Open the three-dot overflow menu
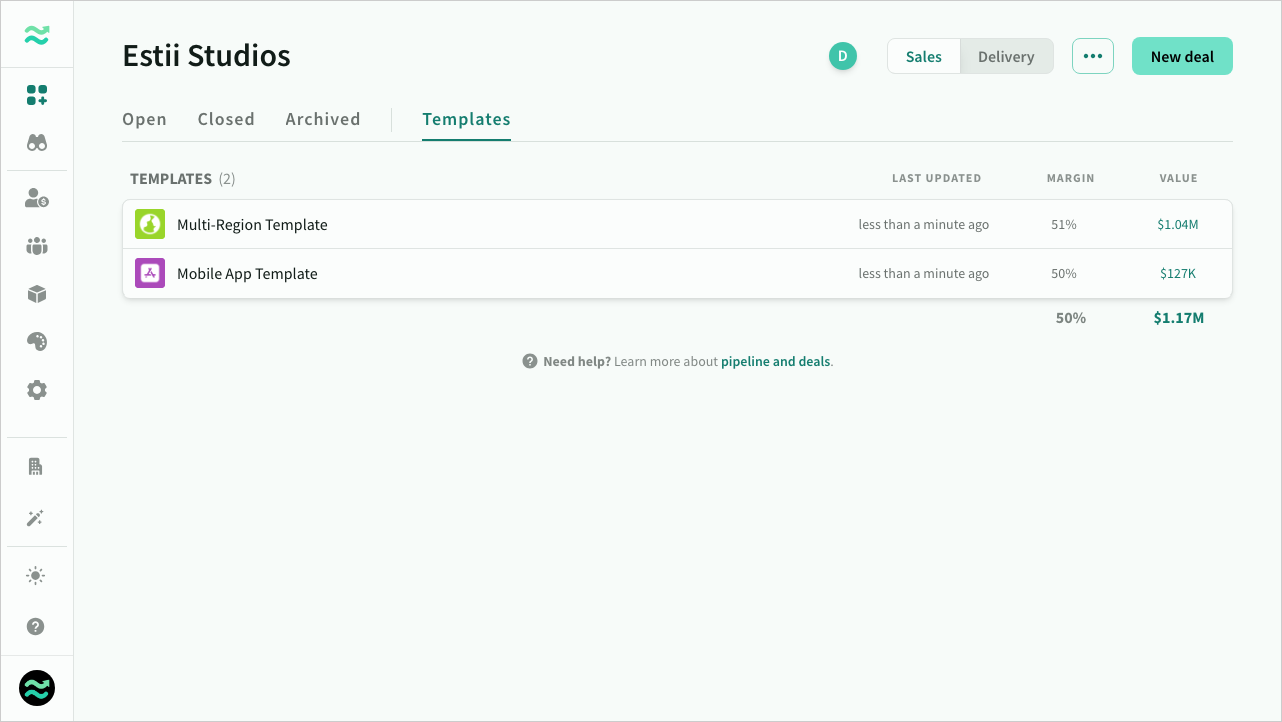The height and width of the screenshot is (722, 1282). click(1092, 56)
